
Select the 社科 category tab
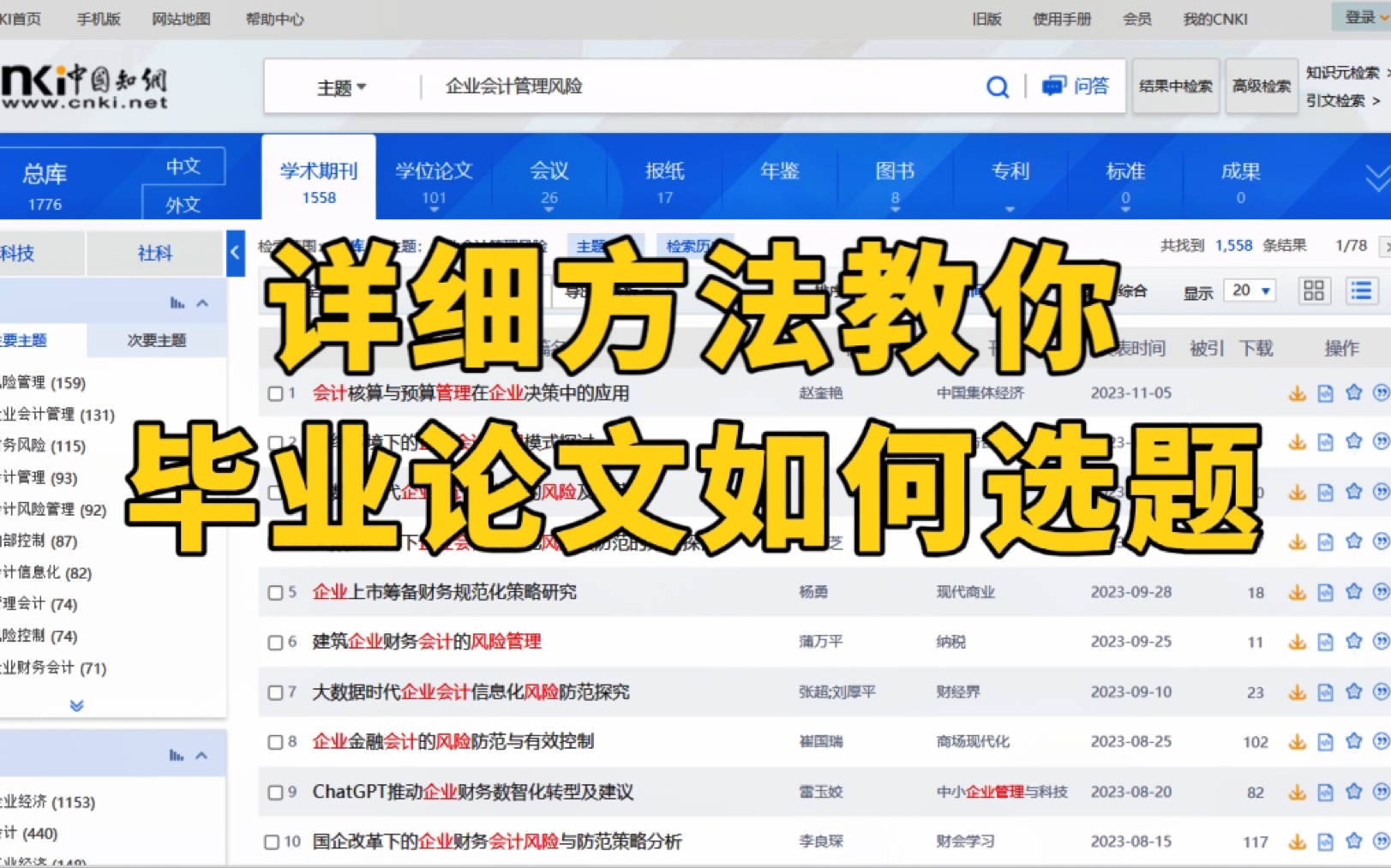(x=155, y=253)
